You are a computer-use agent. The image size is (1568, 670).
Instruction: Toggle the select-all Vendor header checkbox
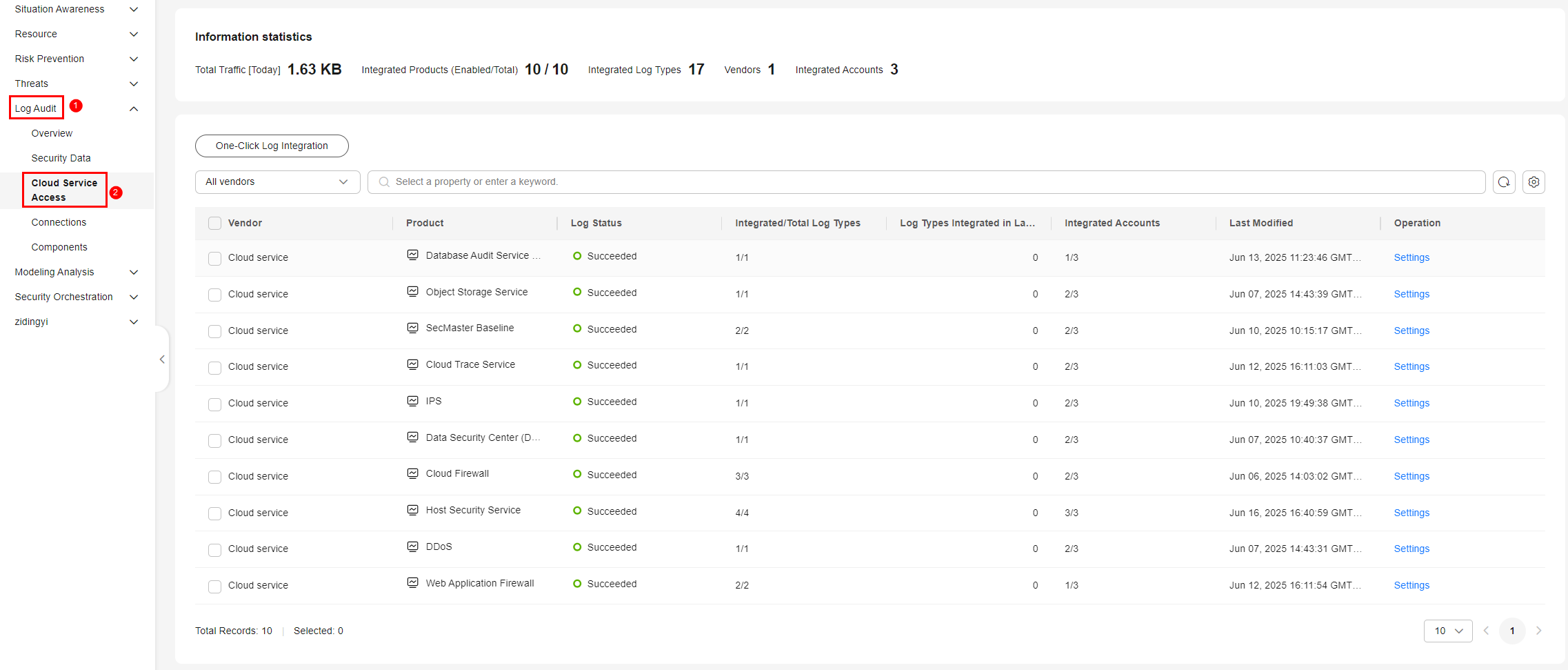tap(214, 224)
